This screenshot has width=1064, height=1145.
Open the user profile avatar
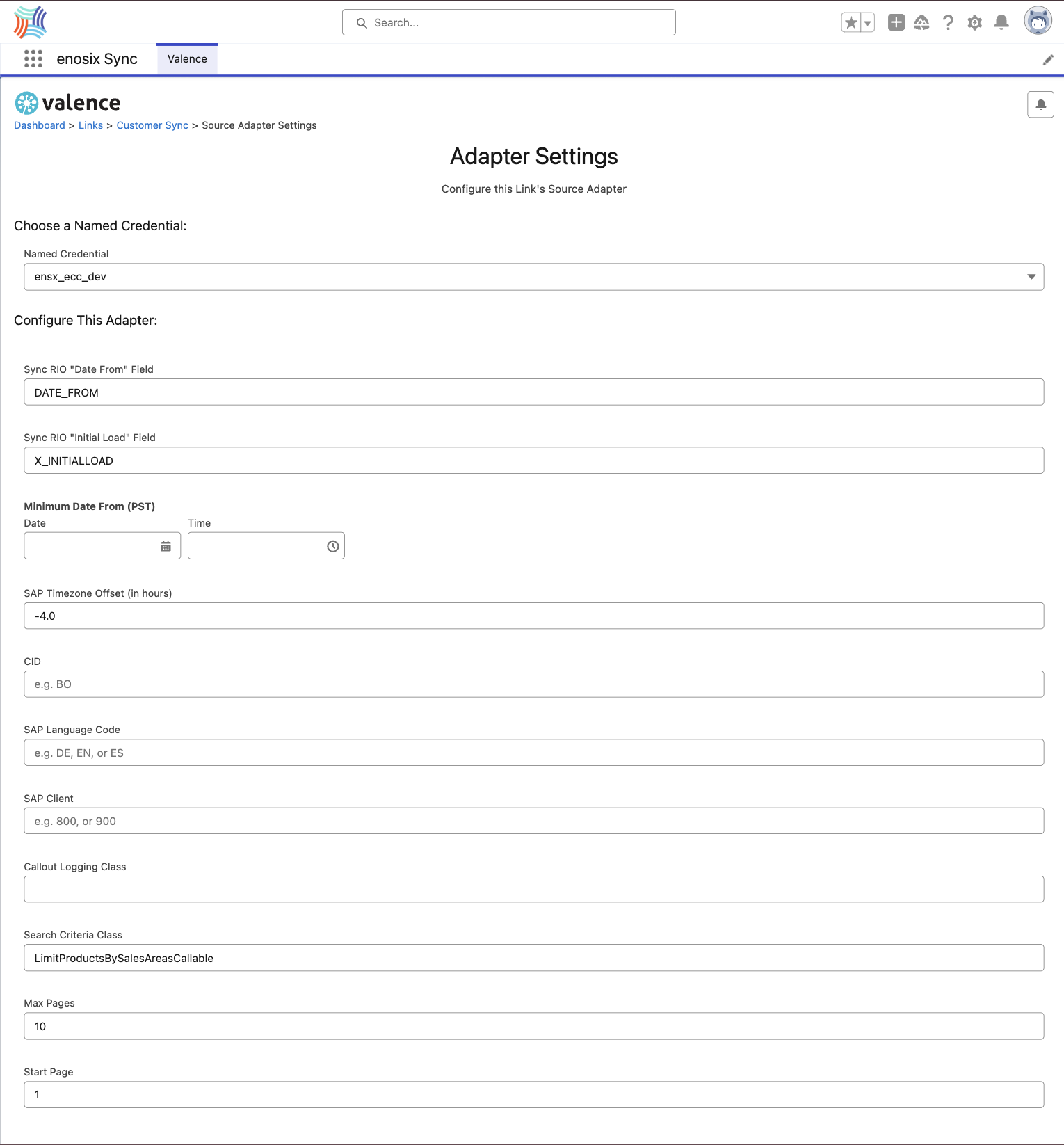1038,21
